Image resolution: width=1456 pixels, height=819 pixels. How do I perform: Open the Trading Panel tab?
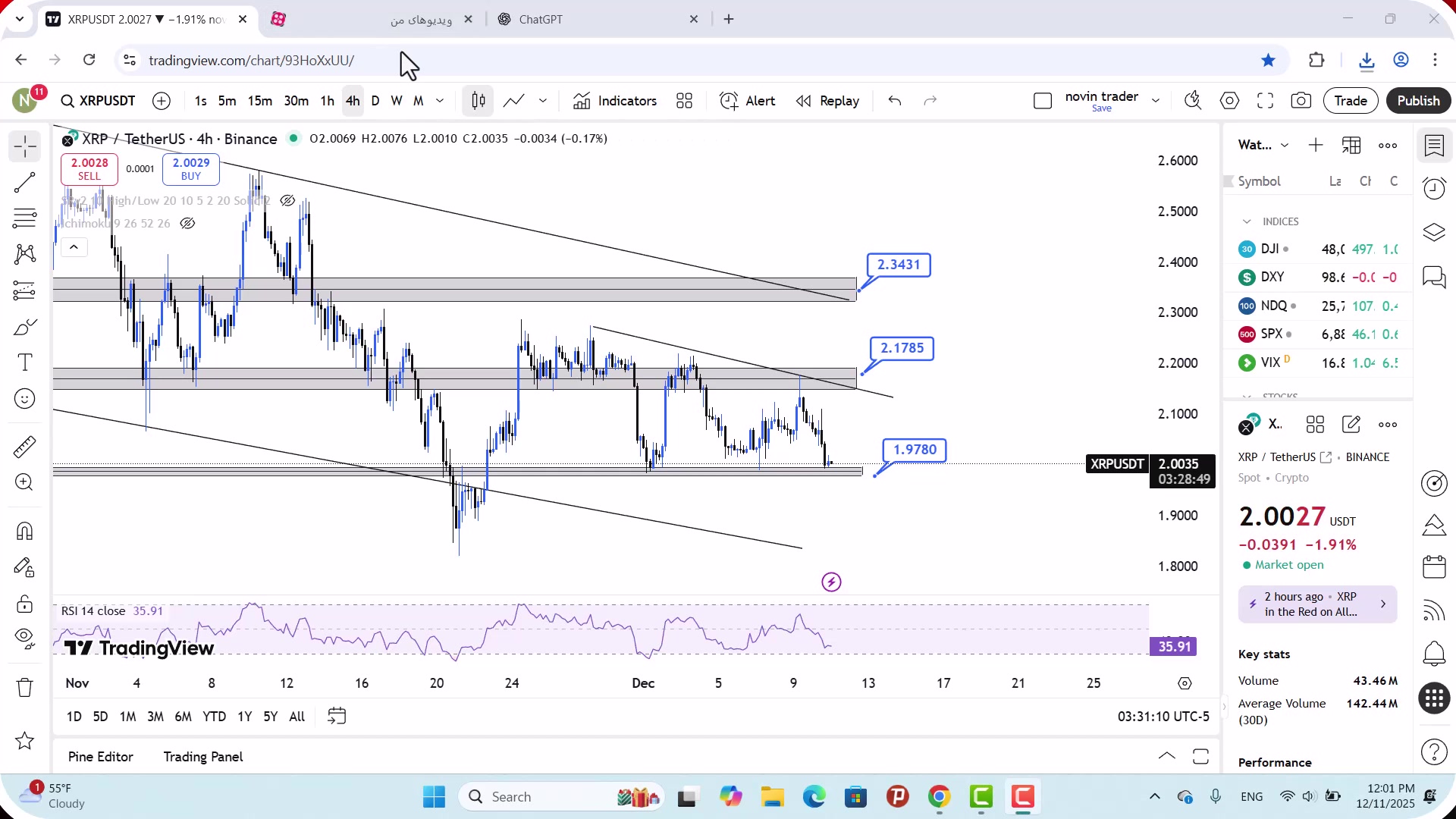click(x=203, y=757)
